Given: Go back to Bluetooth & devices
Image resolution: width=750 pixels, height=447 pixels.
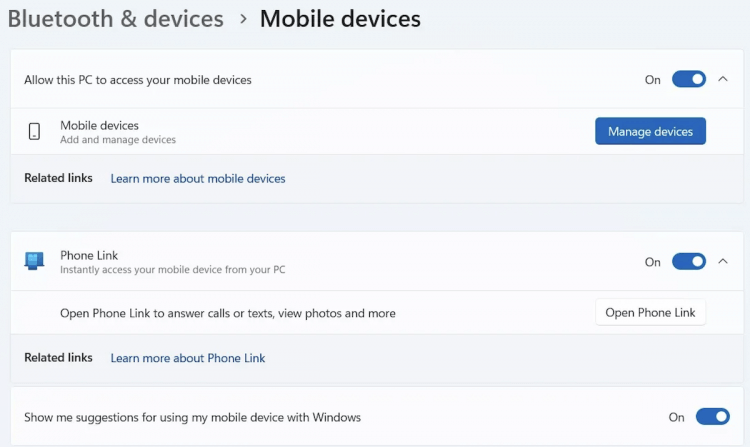Looking at the screenshot, I should [x=115, y=19].
